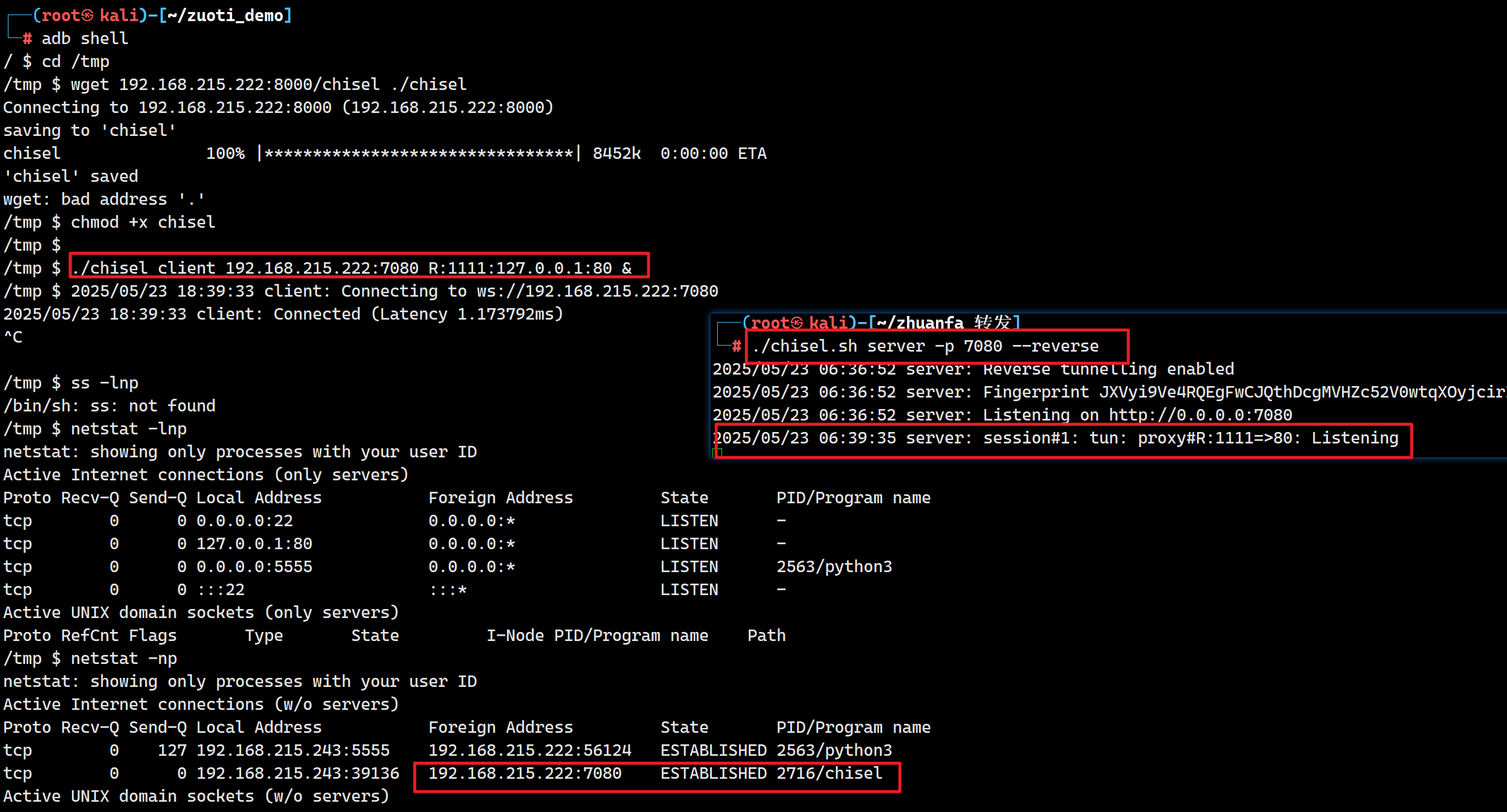Click the netstat -lnp command text
Screen dimensions: 1507x812
[128, 429]
